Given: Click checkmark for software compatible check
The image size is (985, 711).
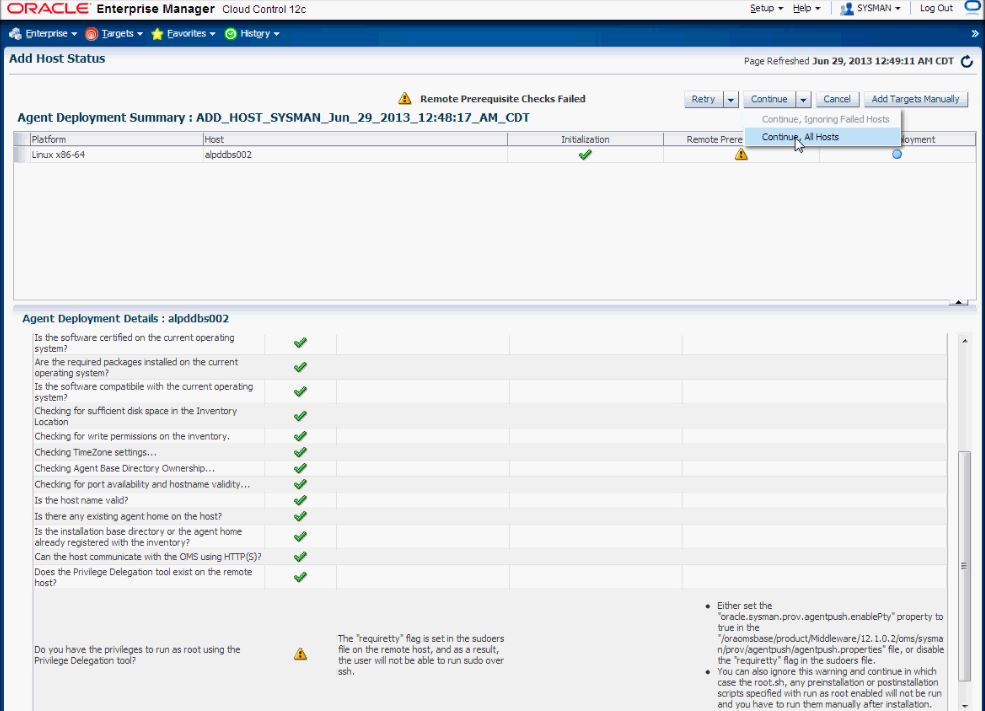Looking at the screenshot, I should click(300, 392).
